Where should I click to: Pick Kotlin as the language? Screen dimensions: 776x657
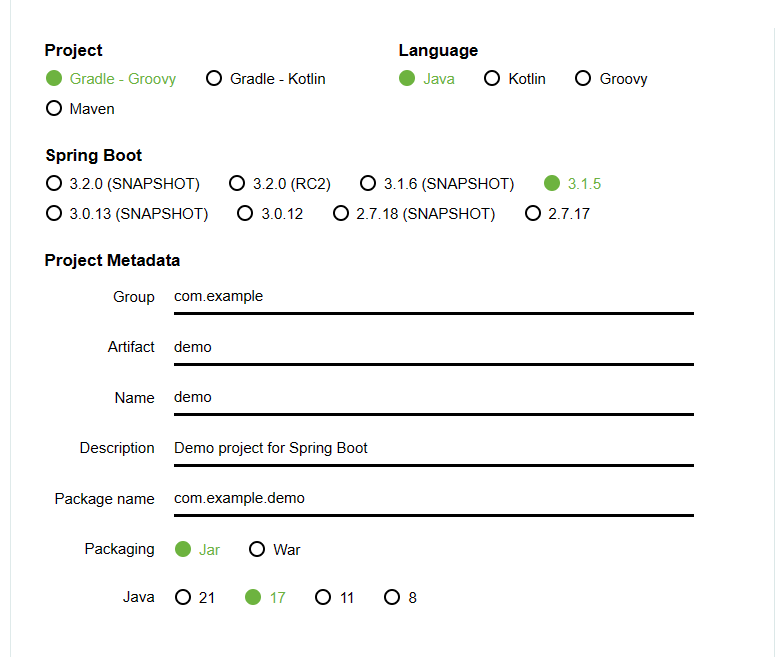[x=492, y=79]
